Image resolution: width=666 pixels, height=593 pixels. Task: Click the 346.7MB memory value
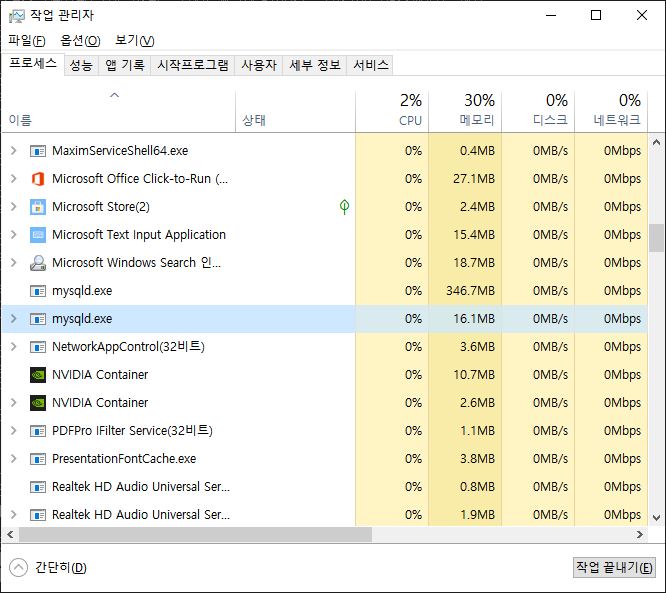pyautogui.click(x=470, y=291)
